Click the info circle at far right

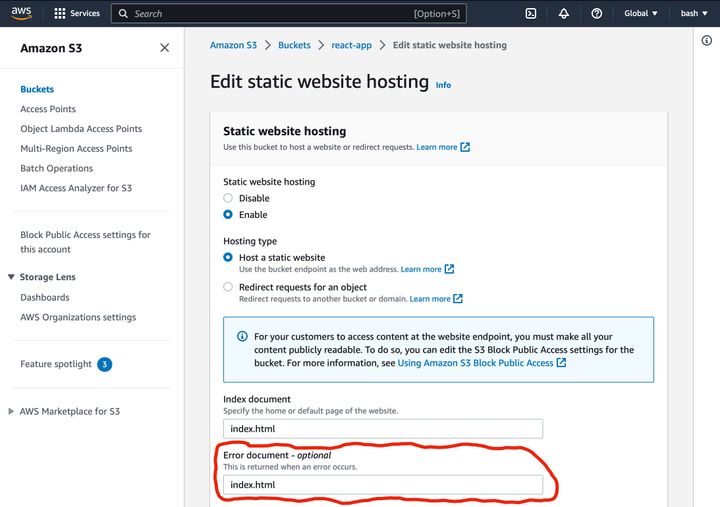(x=707, y=39)
